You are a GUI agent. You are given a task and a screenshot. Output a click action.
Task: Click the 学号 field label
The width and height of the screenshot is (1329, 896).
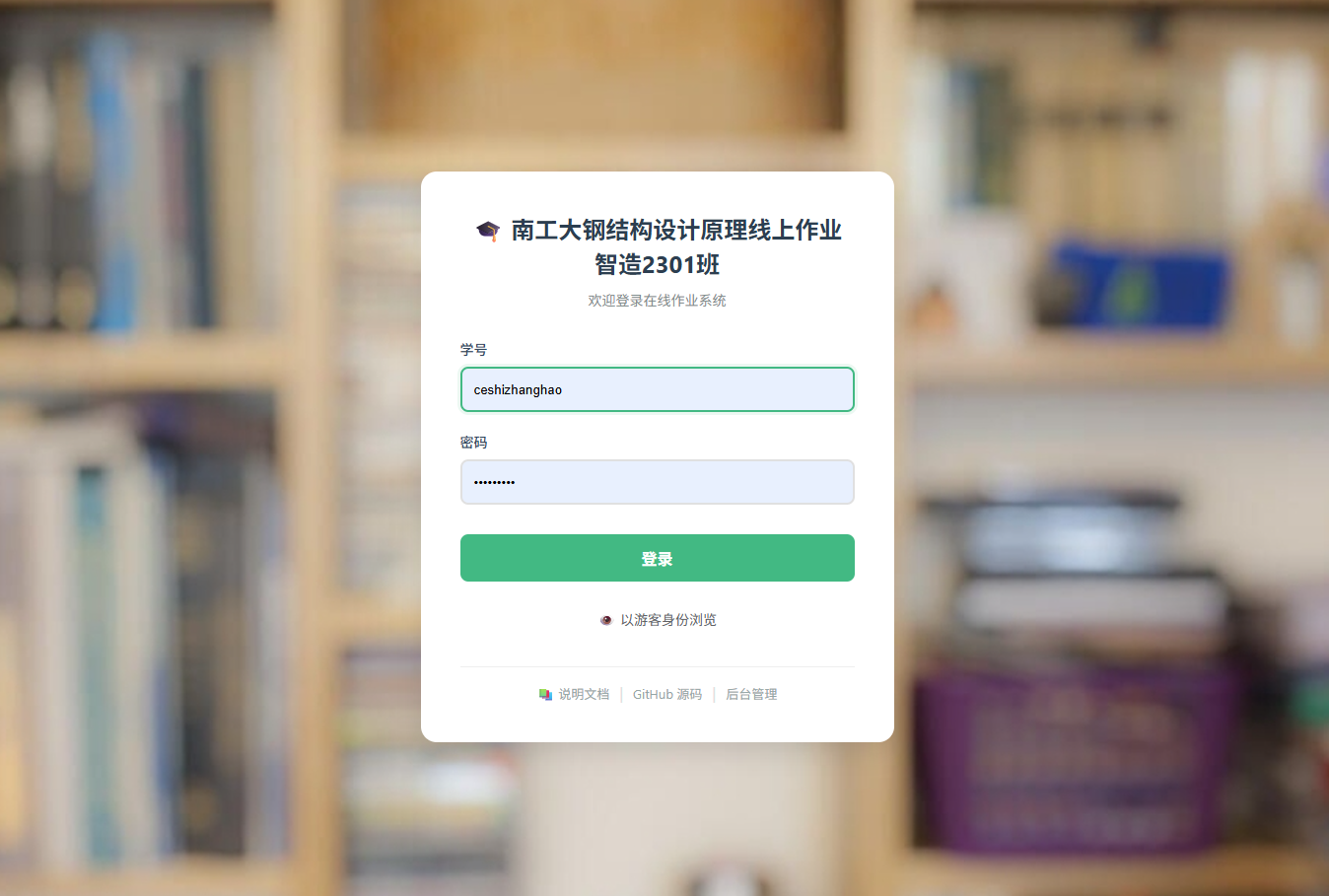(473, 350)
